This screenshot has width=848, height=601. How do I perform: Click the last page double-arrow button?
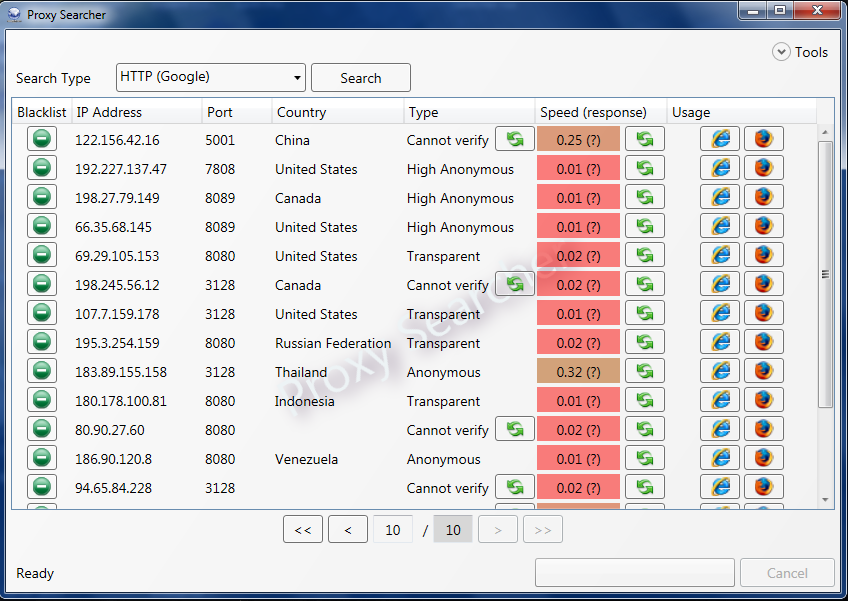coord(543,529)
